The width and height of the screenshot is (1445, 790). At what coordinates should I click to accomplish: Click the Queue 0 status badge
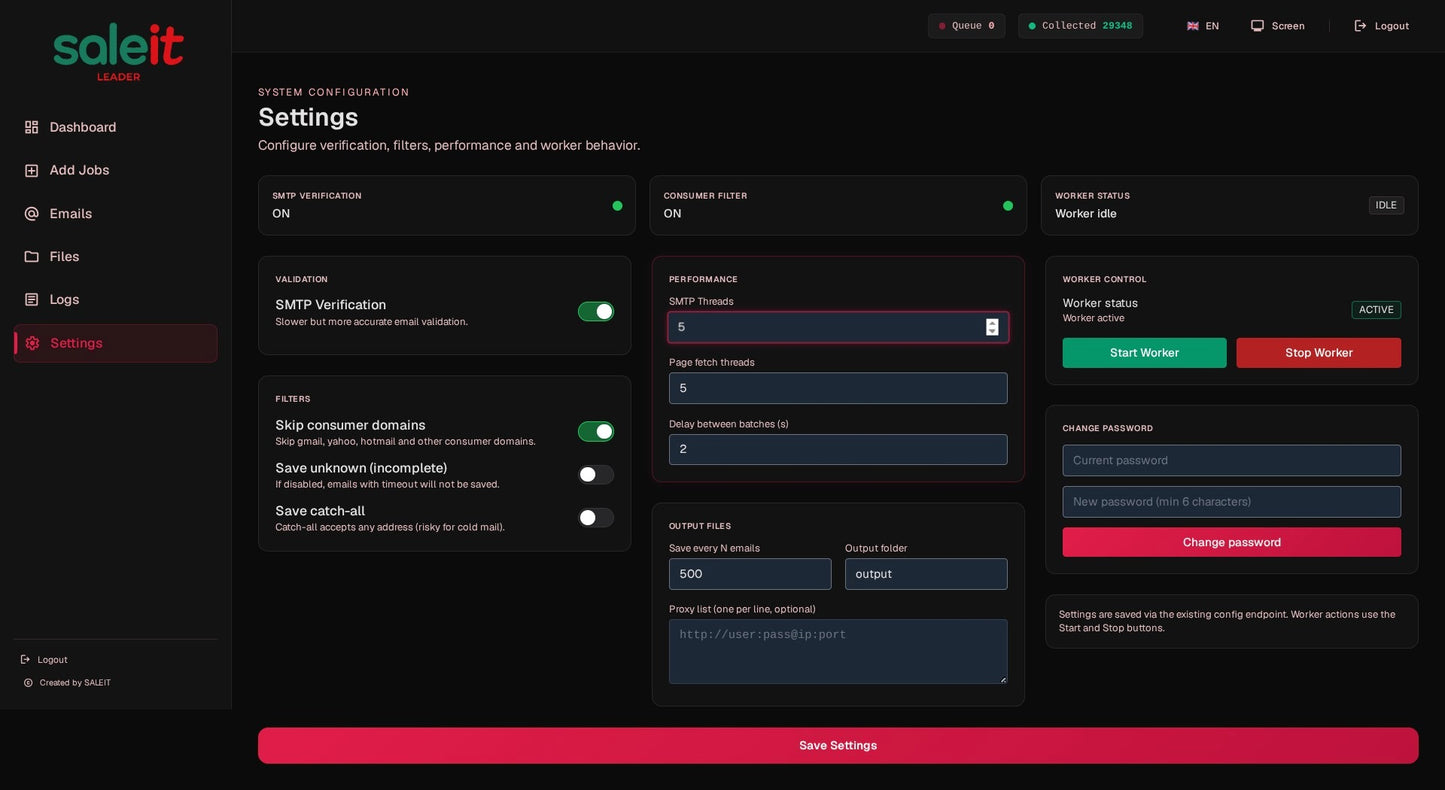(x=966, y=26)
